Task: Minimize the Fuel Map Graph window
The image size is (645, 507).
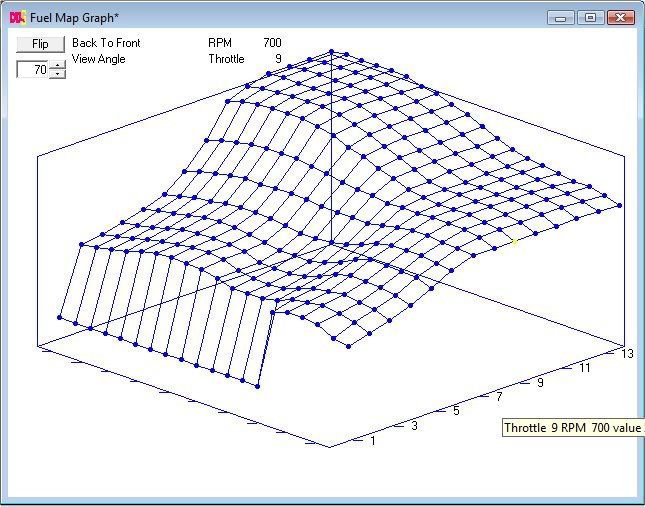Action: click(562, 18)
